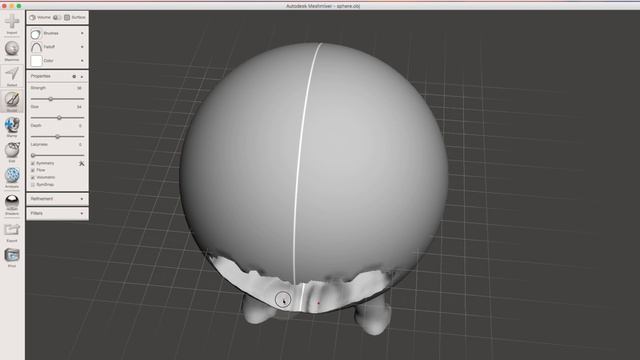The width and height of the screenshot is (640, 360).
Task: Expand the Falloff dropdown arrow
Action: pyautogui.click(x=82, y=47)
